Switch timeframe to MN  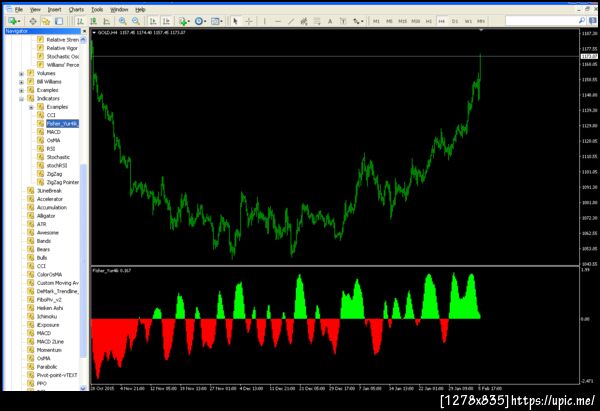click(481, 21)
